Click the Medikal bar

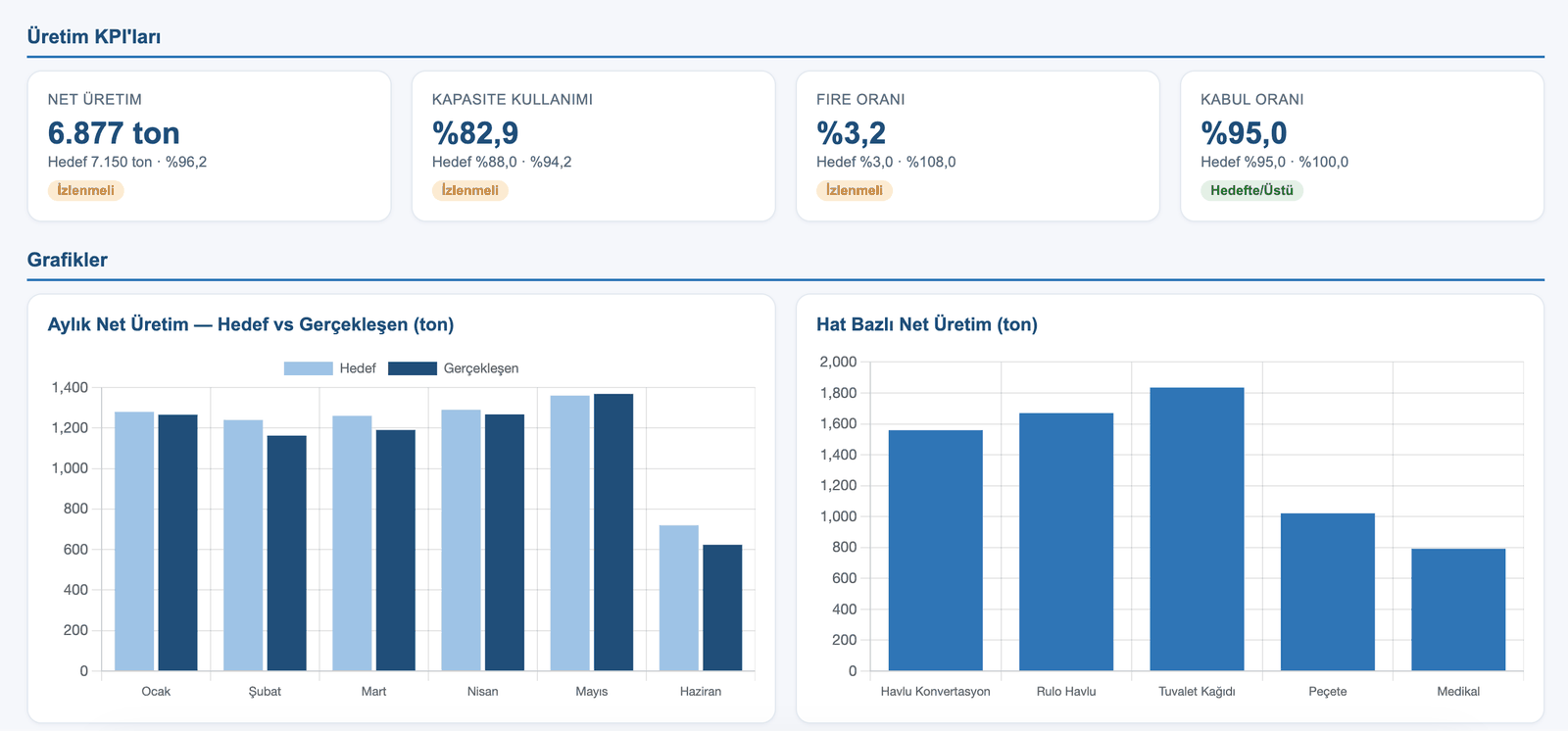click(x=1458, y=609)
